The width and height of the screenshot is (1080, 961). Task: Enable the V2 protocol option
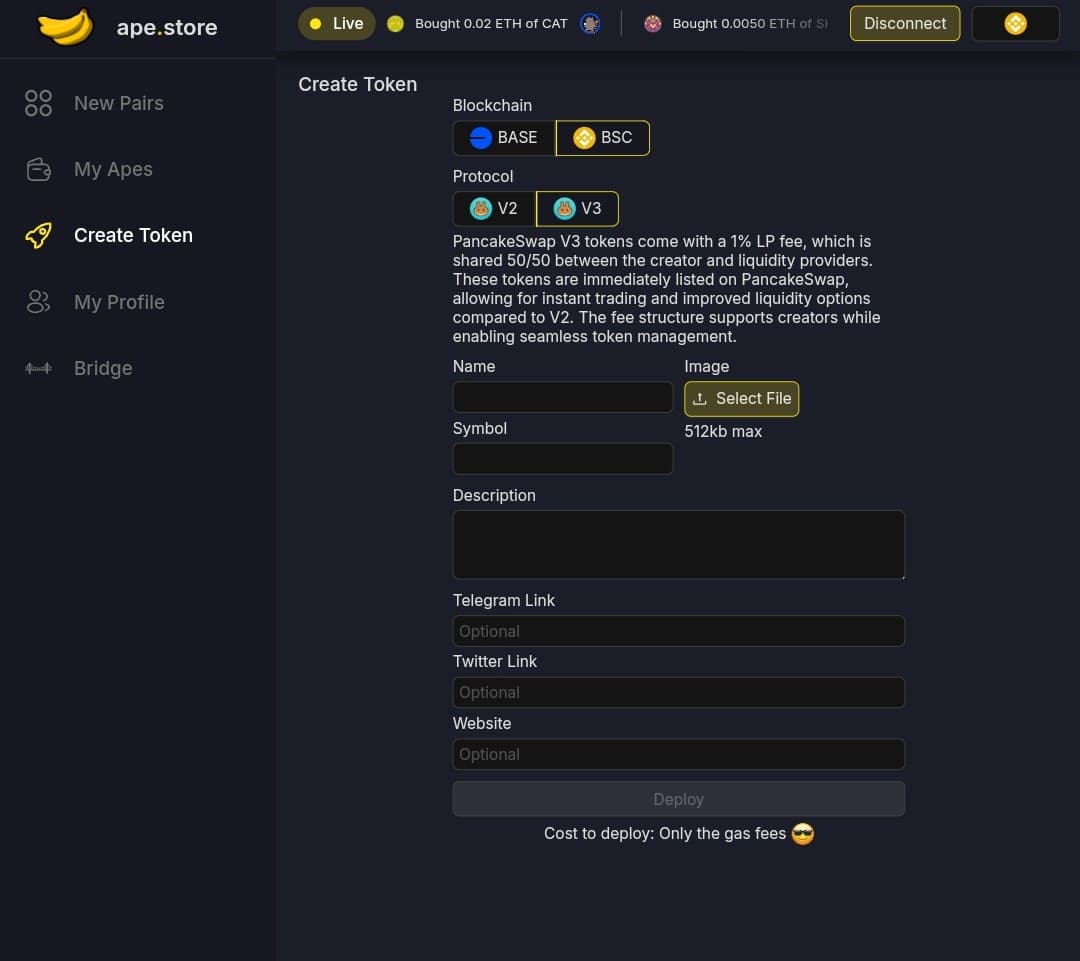pos(493,208)
